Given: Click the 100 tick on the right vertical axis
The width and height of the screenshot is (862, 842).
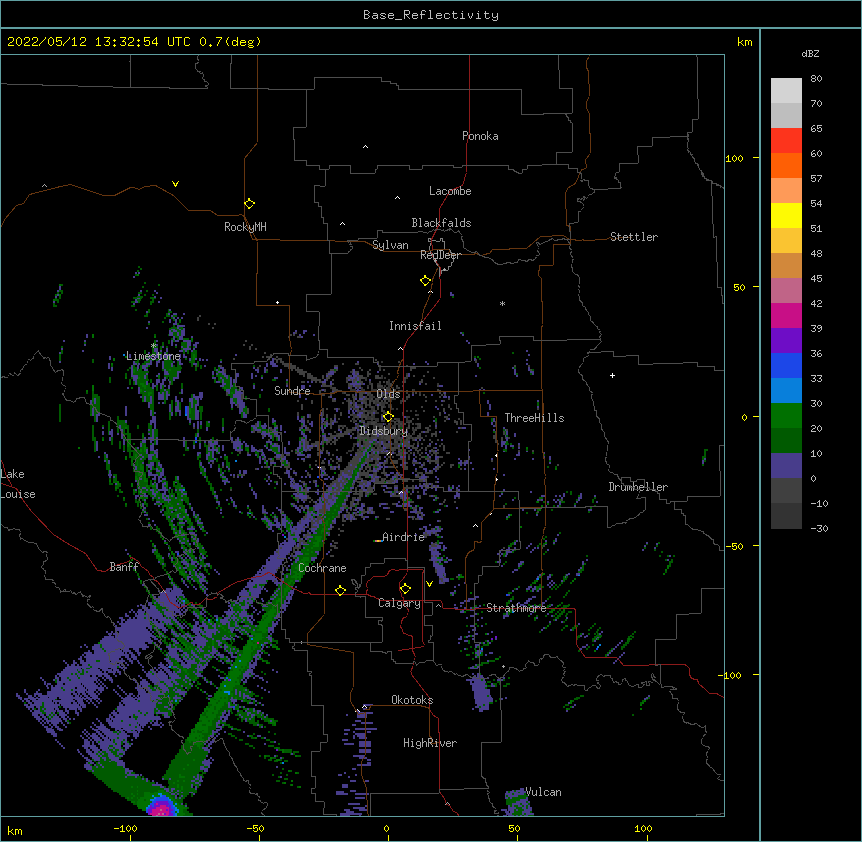Looking at the screenshot, I should click(735, 158).
